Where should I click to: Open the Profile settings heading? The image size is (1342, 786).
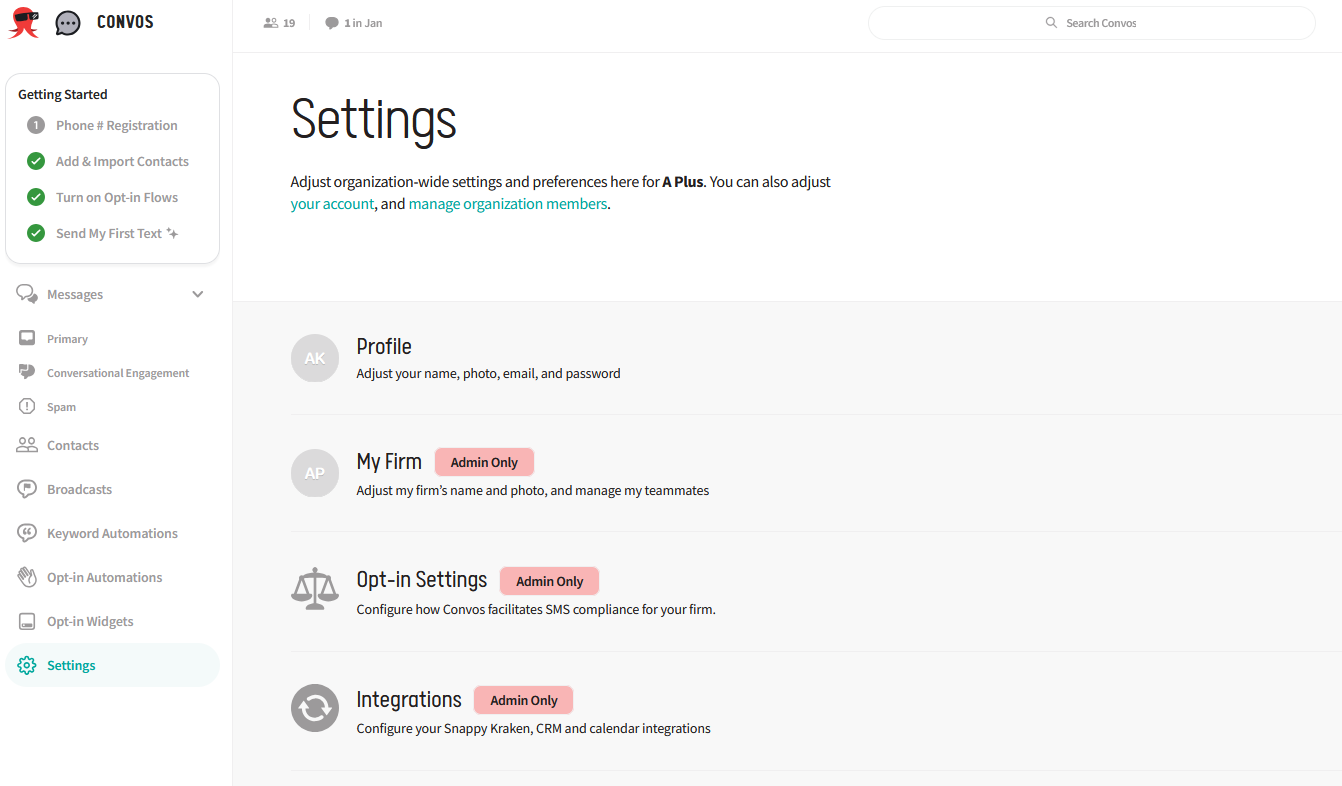tap(384, 346)
